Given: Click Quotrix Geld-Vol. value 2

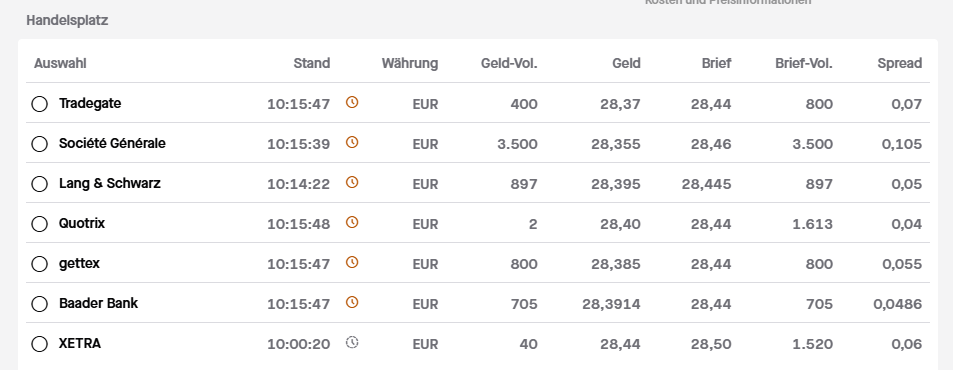Looking at the screenshot, I should coord(533,224).
